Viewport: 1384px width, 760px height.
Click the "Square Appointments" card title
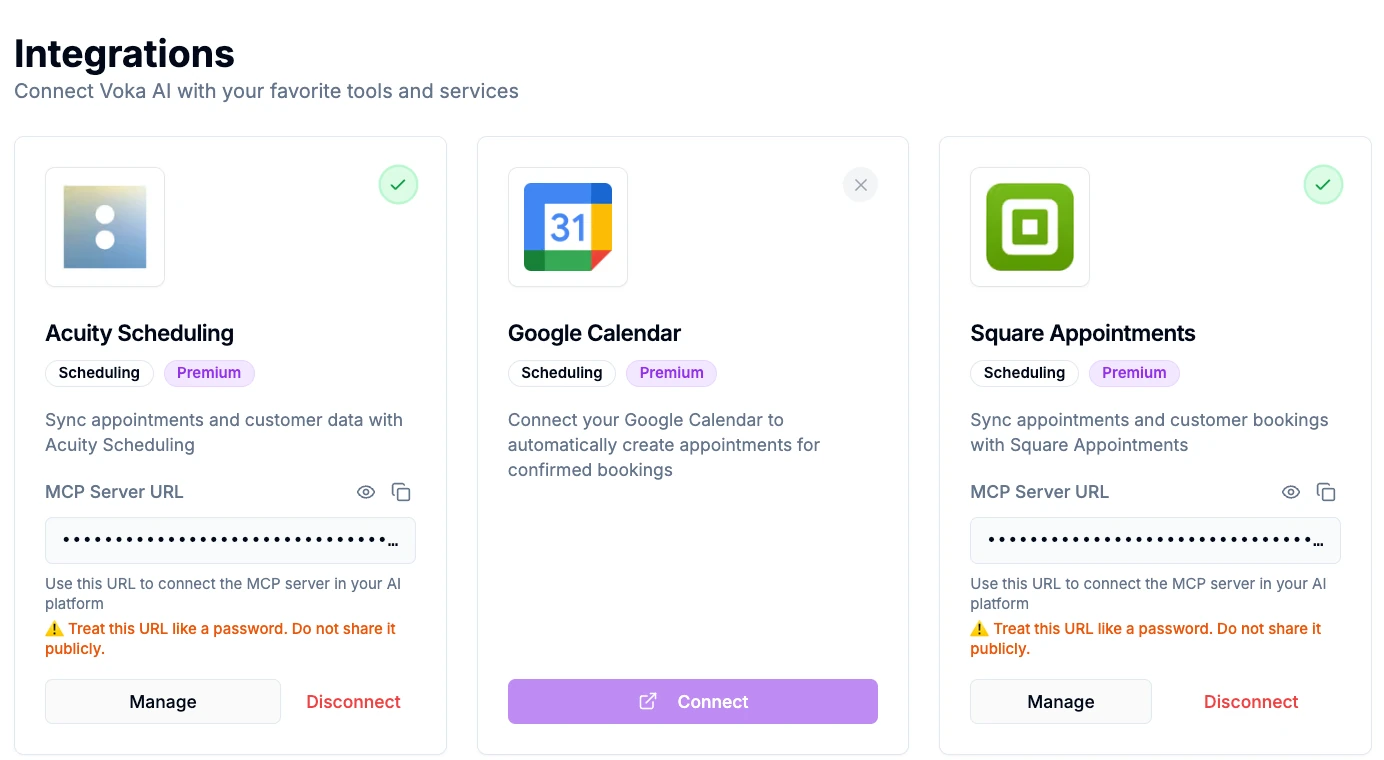click(1083, 333)
